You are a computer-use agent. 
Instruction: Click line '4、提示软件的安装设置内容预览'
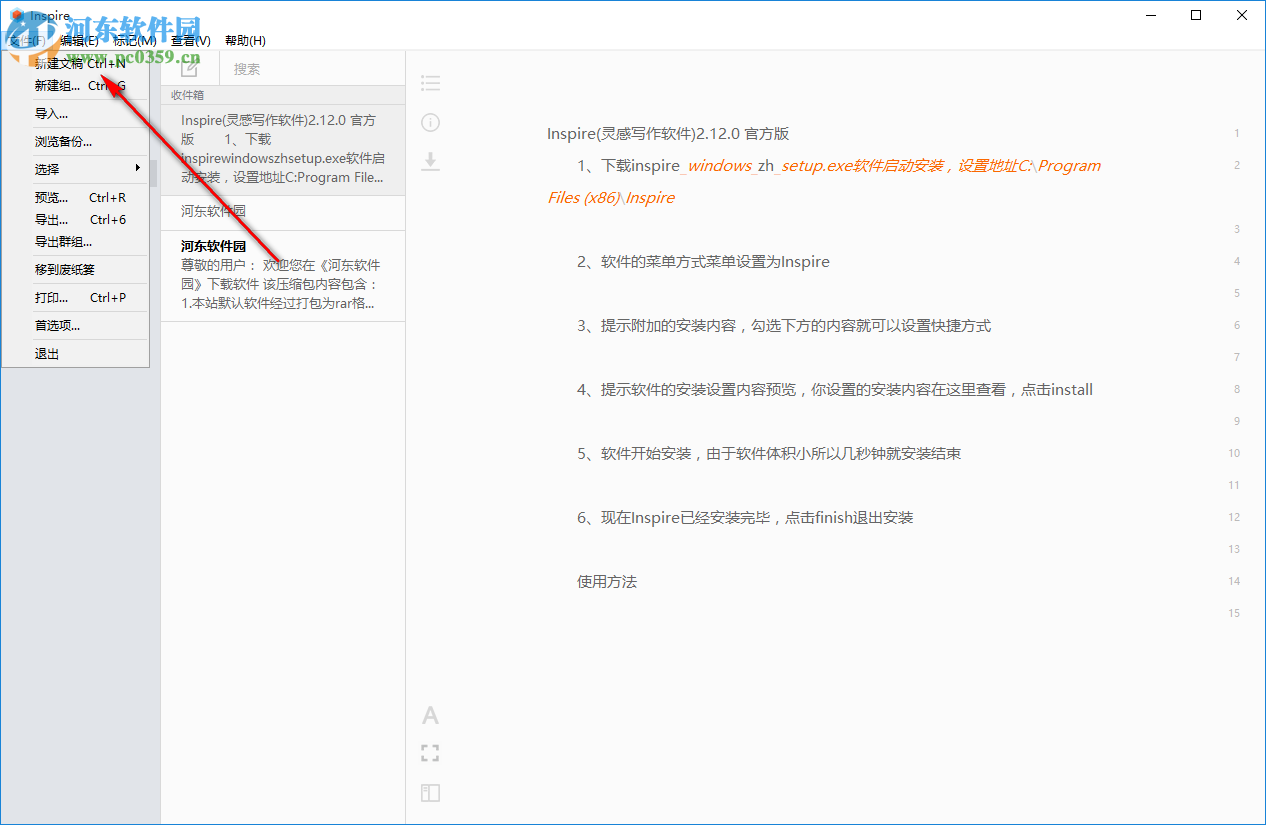835,390
